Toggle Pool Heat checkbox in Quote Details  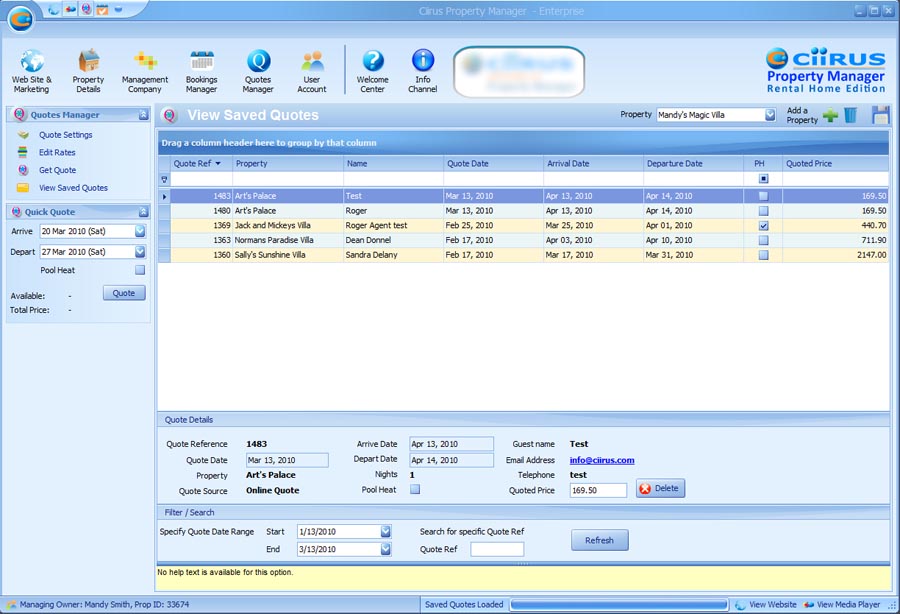[415, 489]
